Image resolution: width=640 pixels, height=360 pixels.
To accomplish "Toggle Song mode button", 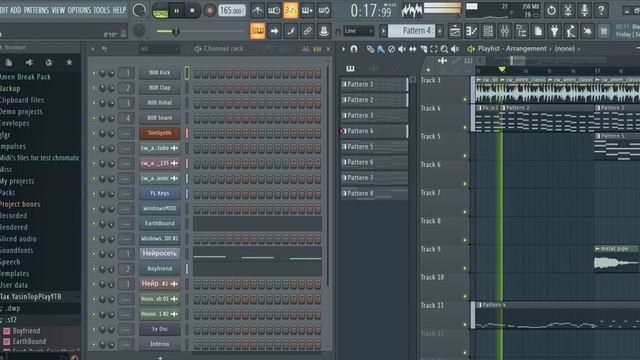I will pyautogui.click(x=160, y=11).
